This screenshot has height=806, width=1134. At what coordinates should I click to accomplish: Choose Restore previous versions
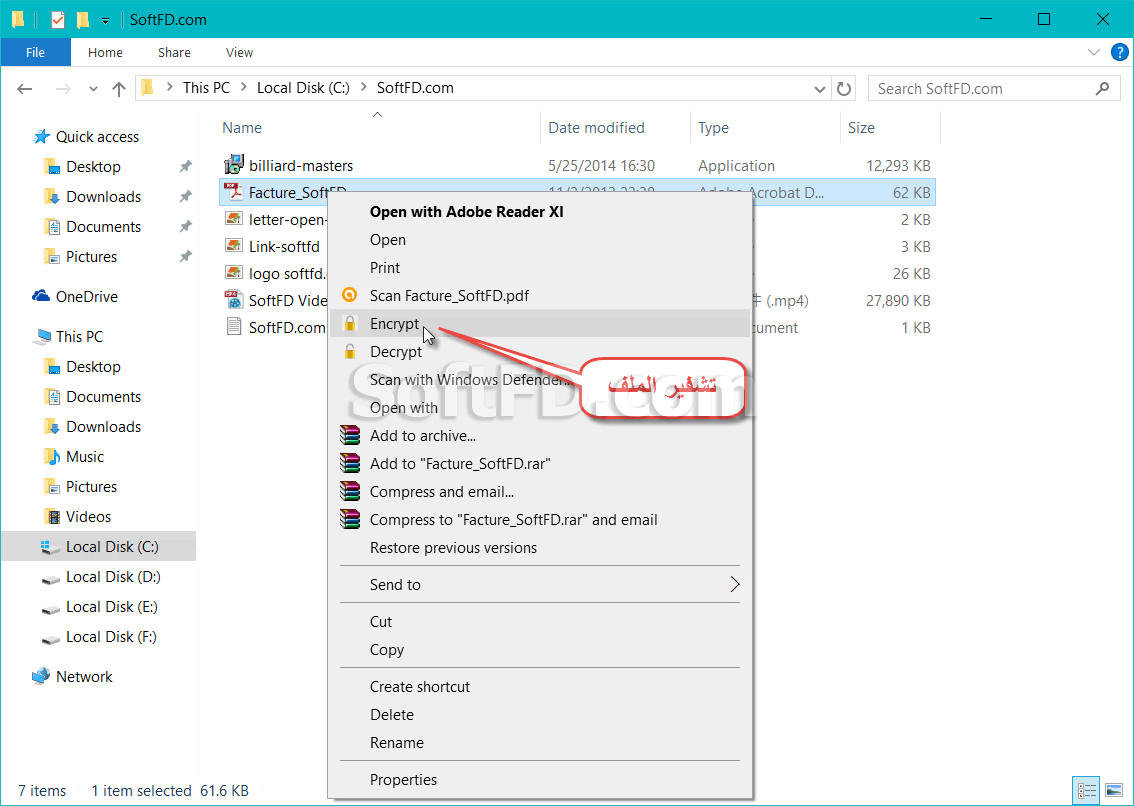pyautogui.click(x=540, y=548)
